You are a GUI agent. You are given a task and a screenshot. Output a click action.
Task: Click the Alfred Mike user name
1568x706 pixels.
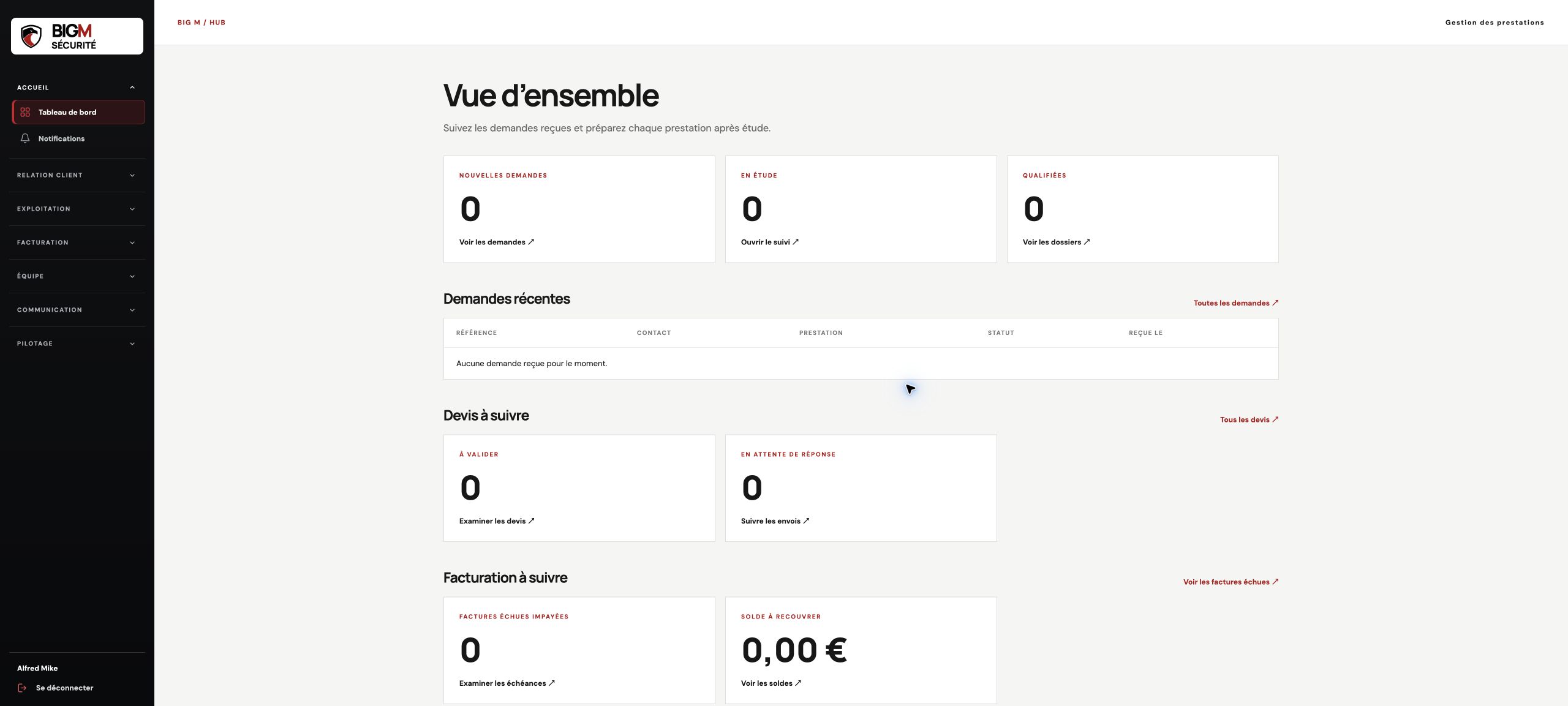(x=37, y=668)
